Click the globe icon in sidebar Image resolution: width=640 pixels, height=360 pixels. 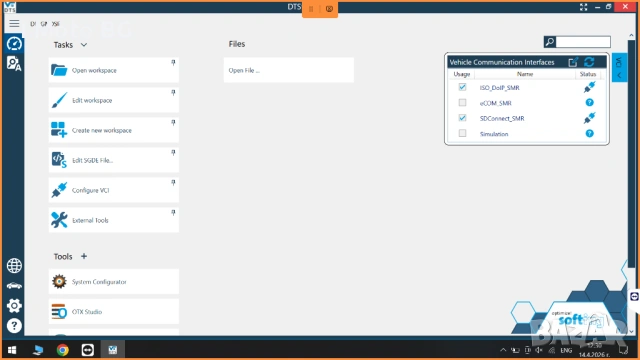[x=14, y=266]
